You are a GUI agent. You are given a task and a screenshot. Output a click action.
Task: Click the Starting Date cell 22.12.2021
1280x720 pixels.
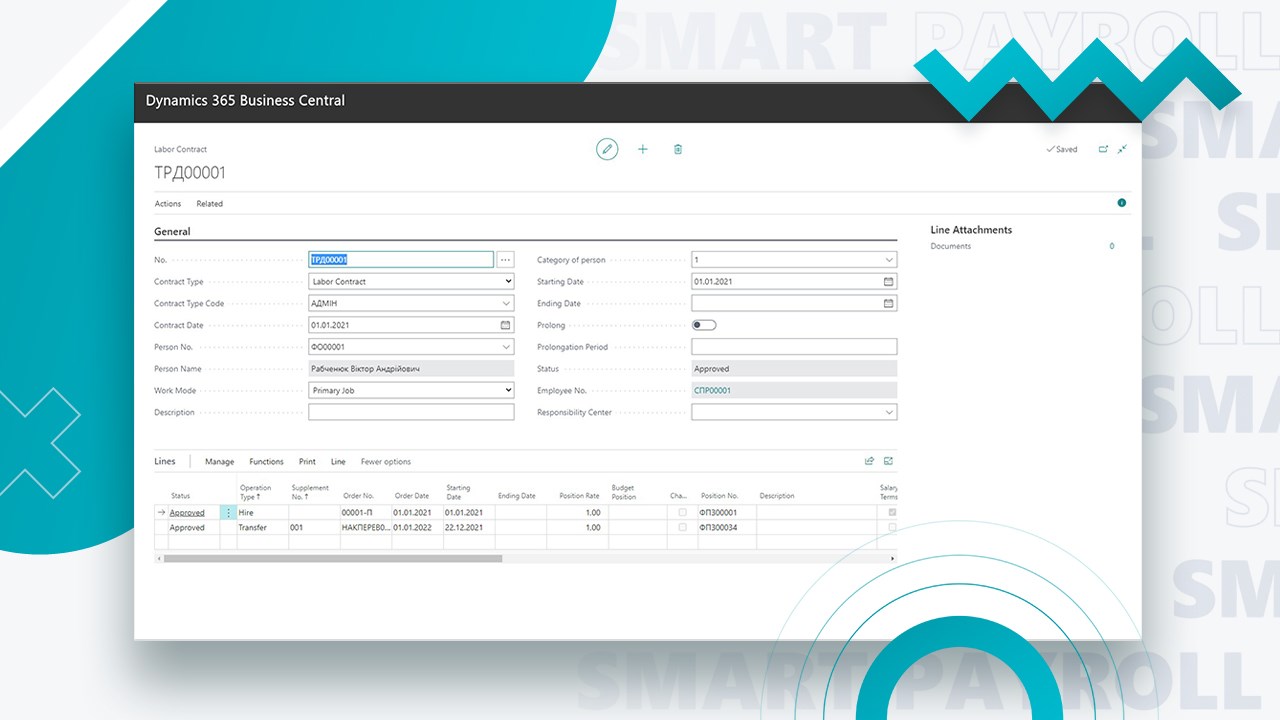point(469,527)
